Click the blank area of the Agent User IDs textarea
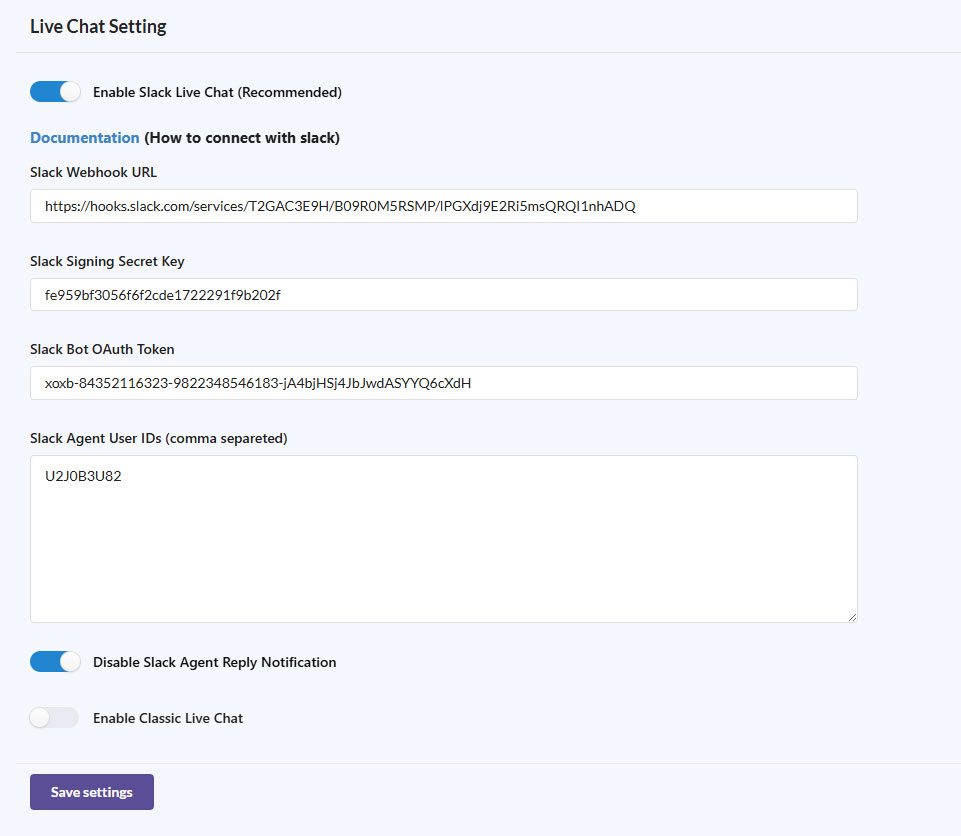This screenshot has height=836, width=961. click(443, 560)
